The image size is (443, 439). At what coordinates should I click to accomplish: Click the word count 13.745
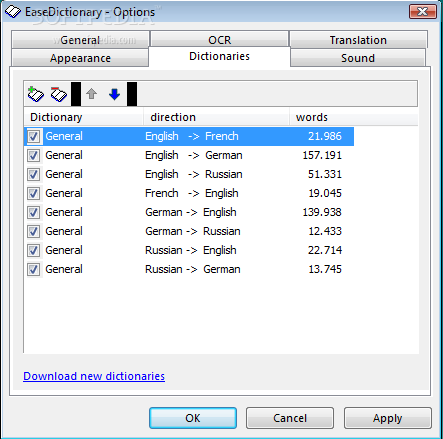[x=325, y=269]
